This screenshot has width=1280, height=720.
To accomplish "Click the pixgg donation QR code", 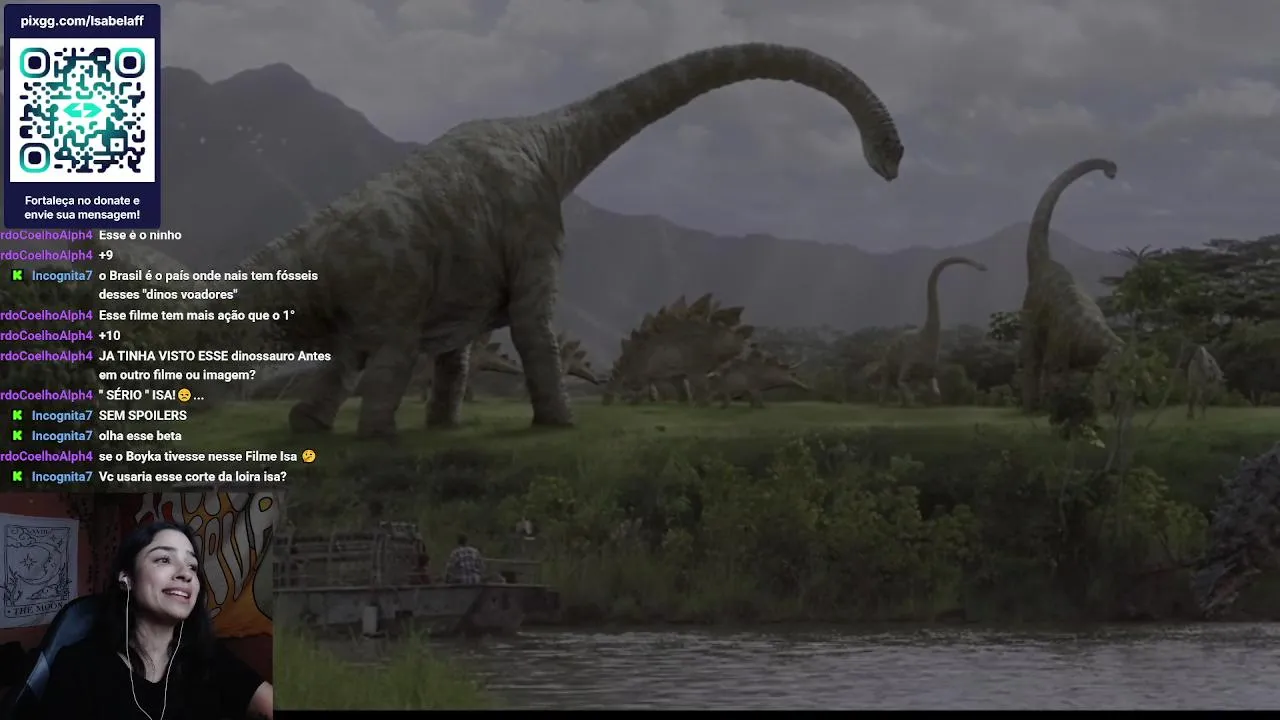I will (x=82, y=110).
